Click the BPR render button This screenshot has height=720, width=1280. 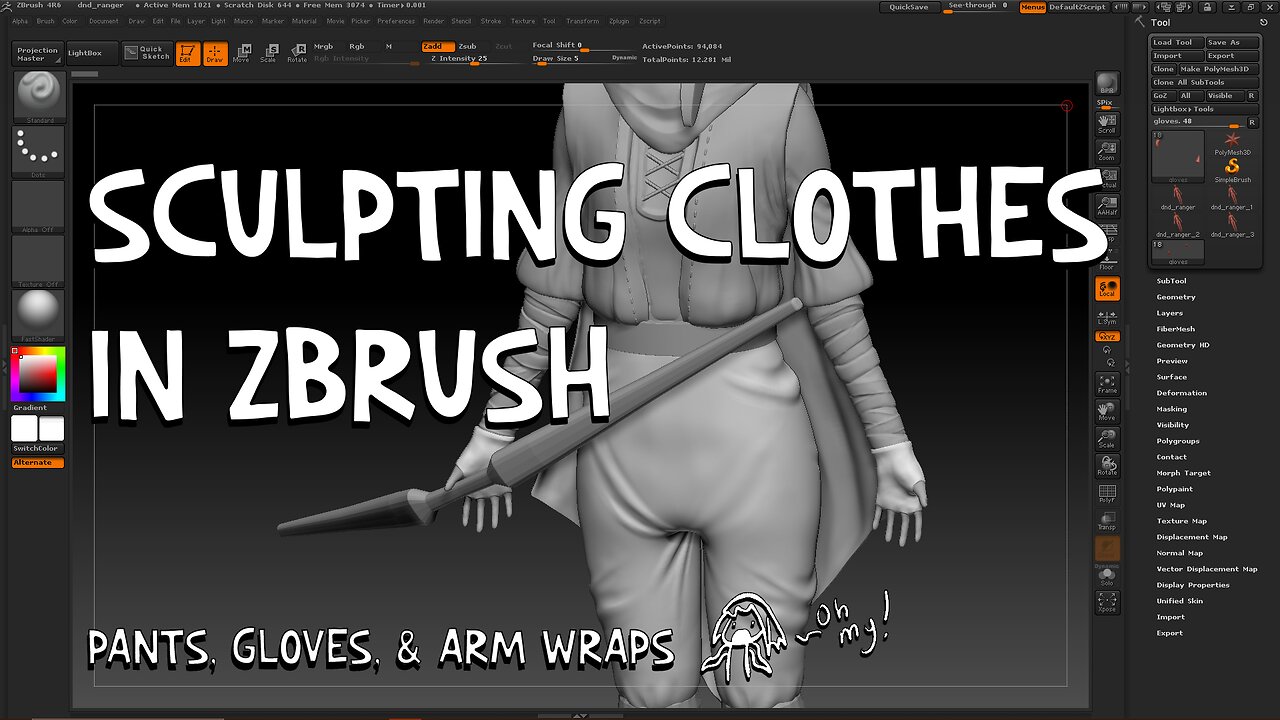[1107, 86]
